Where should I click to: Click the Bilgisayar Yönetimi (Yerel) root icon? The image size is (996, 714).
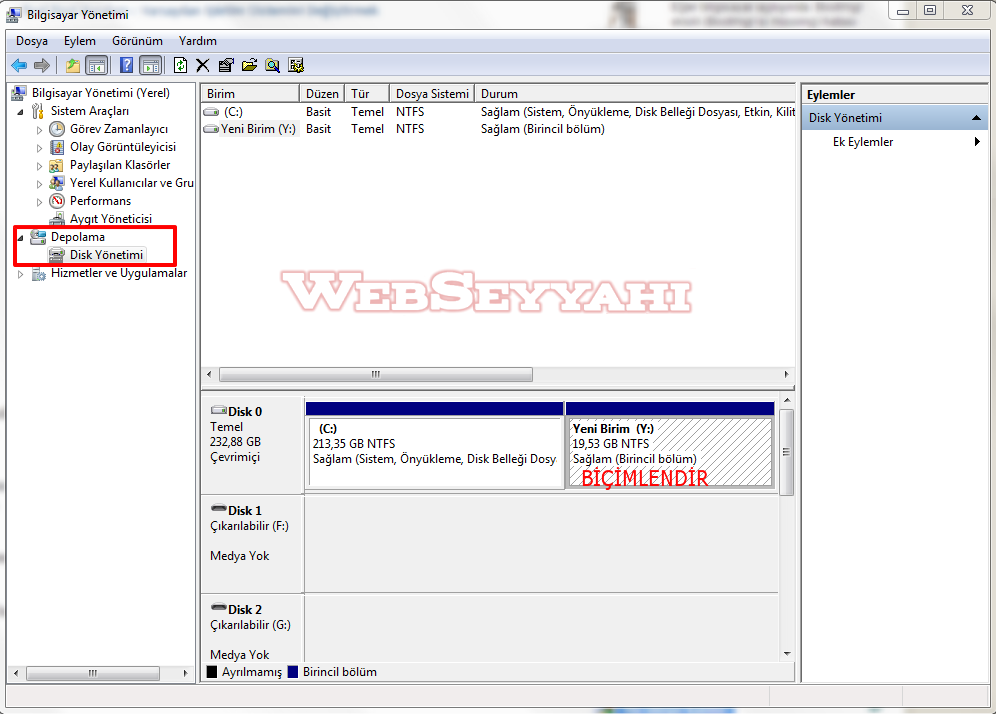[19, 93]
